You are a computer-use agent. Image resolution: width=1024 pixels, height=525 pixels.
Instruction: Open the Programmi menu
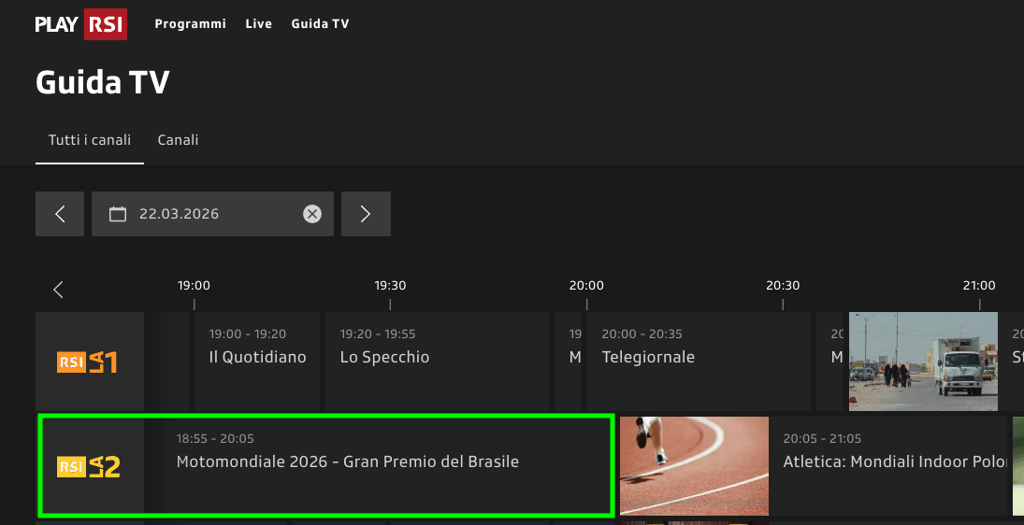pyautogui.click(x=190, y=24)
